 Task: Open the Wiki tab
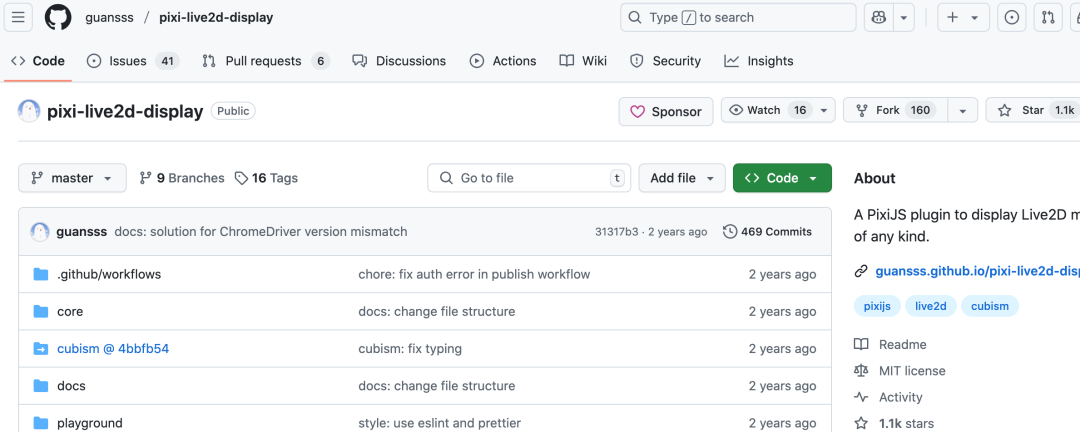click(583, 61)
